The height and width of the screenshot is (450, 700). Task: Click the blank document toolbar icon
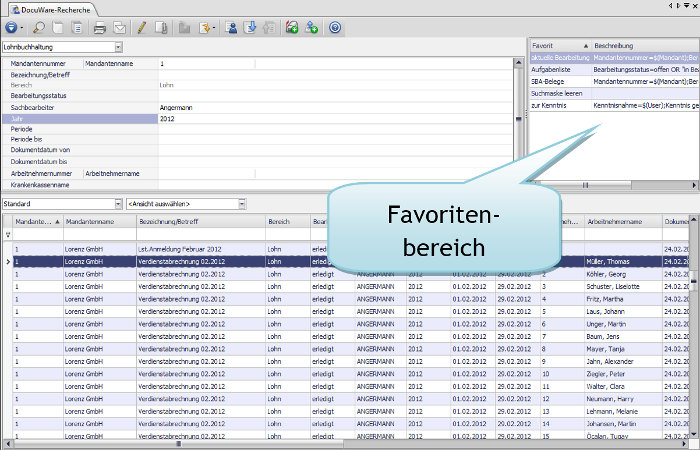point(58,28)
